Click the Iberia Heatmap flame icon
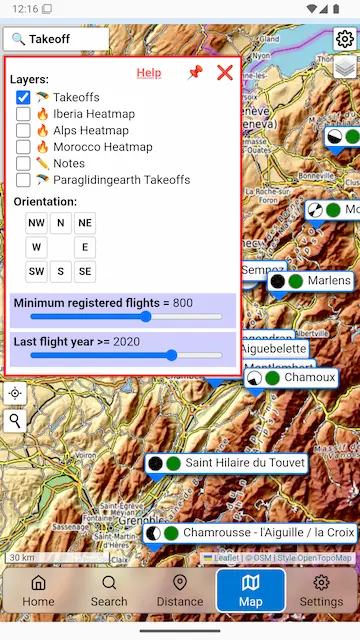This screenshot has height=640, width=360. click(x=42, y=114)
